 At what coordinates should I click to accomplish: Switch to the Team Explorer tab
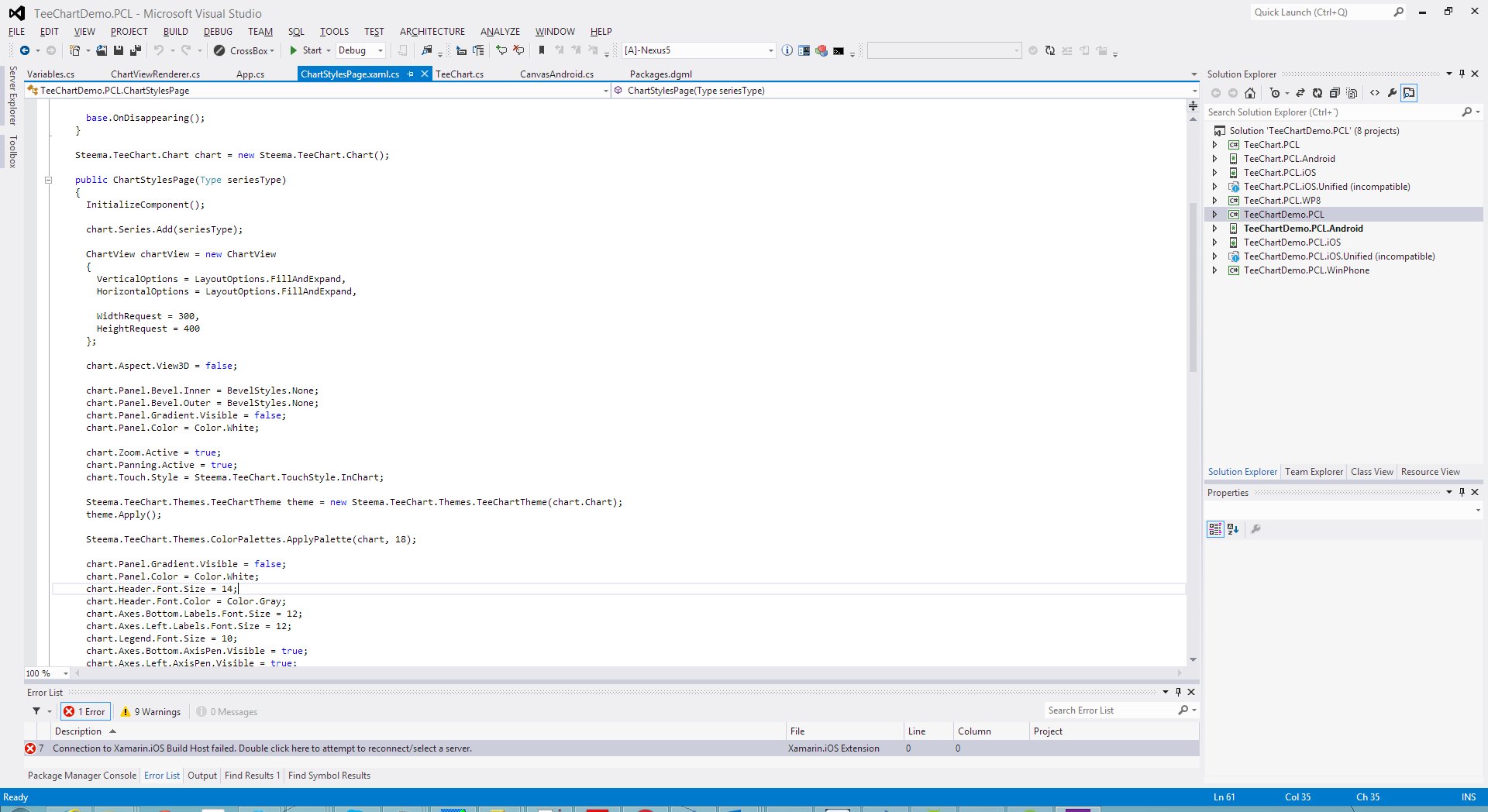click(x=1314, y=472)
